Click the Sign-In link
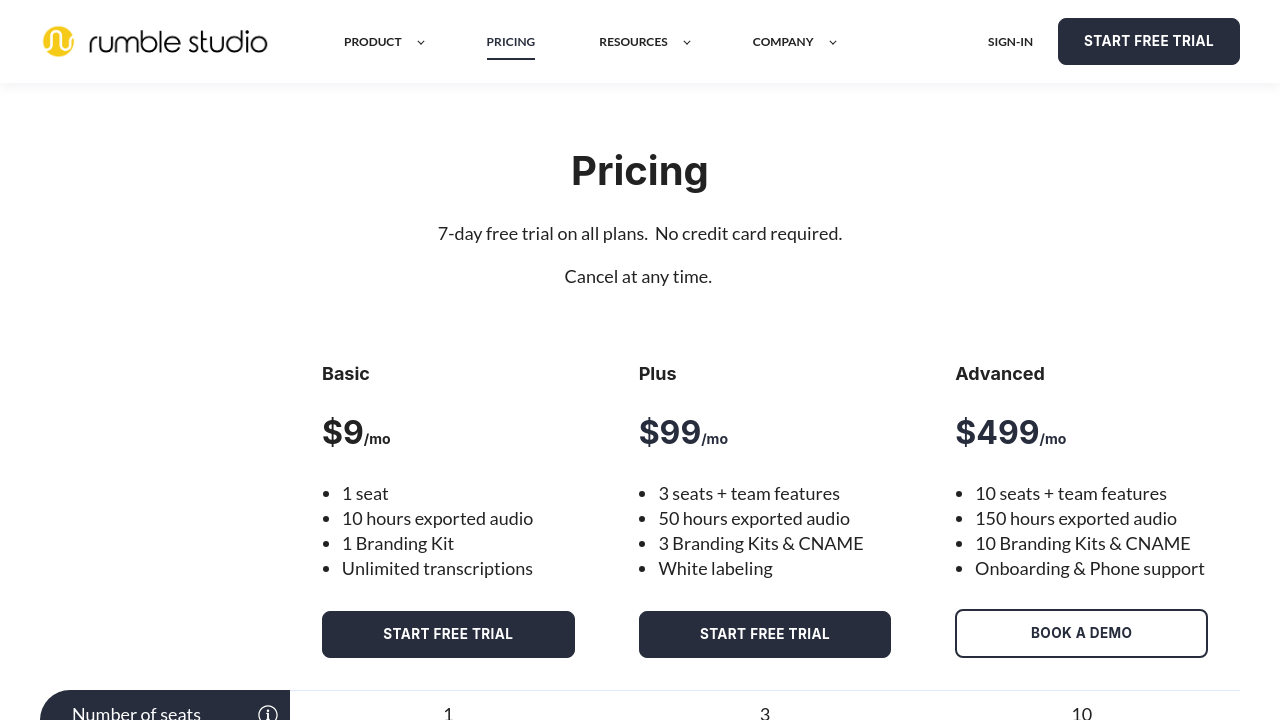1280x720 pixels. point(1010,42)
